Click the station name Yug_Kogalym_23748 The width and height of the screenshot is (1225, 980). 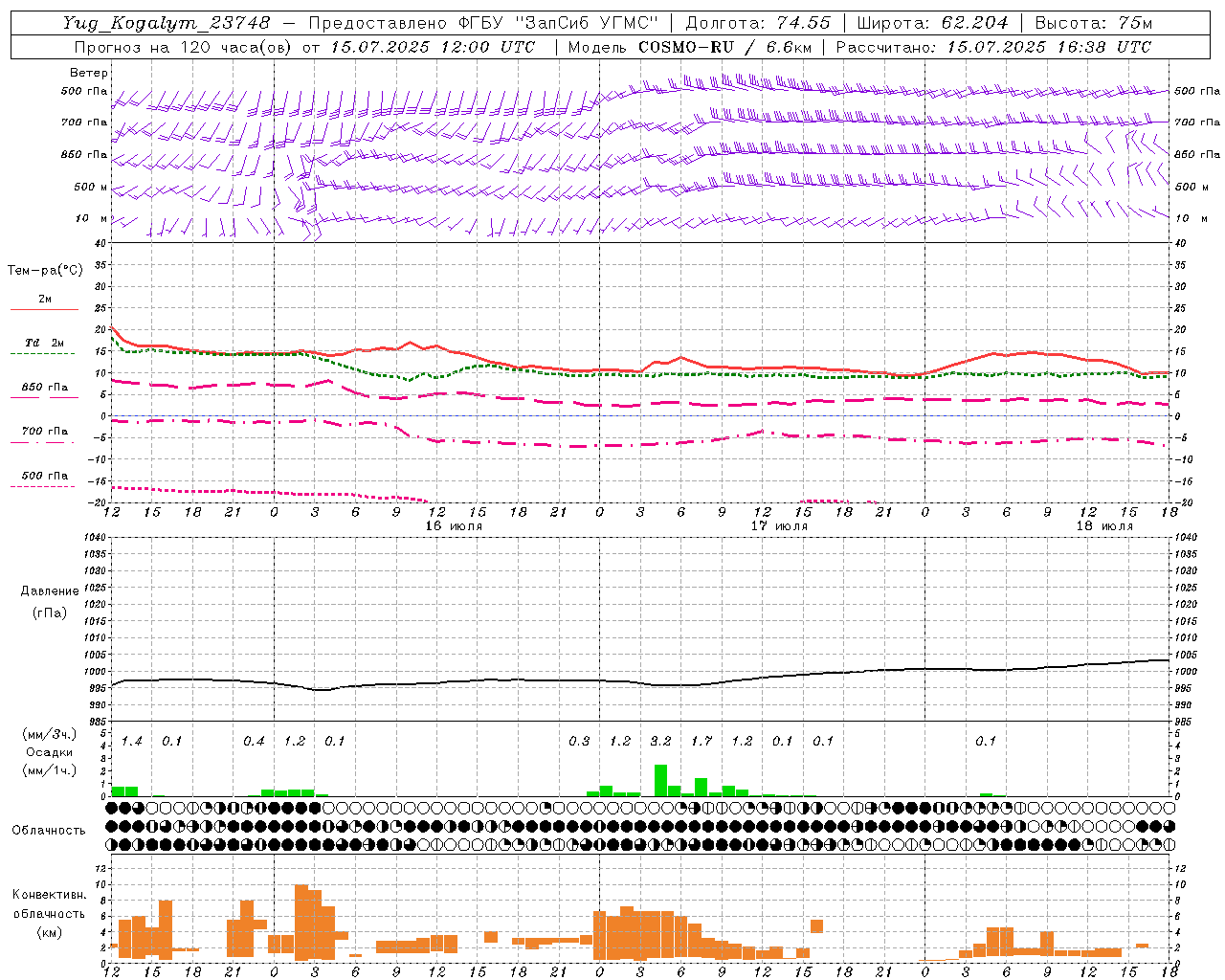pyautogui.click(x=167, y=23)
